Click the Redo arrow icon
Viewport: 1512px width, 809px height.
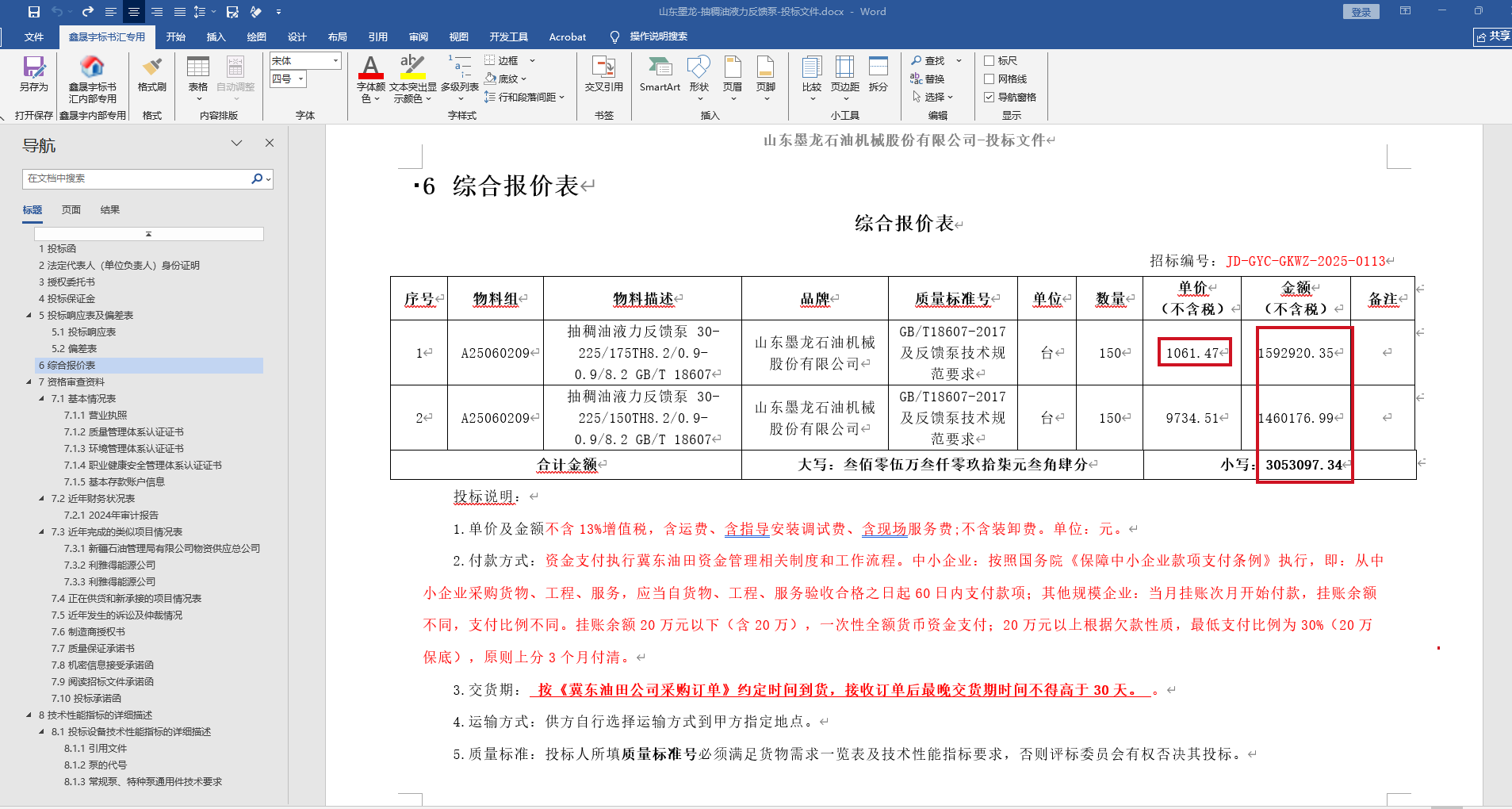(x=87, y=12)
